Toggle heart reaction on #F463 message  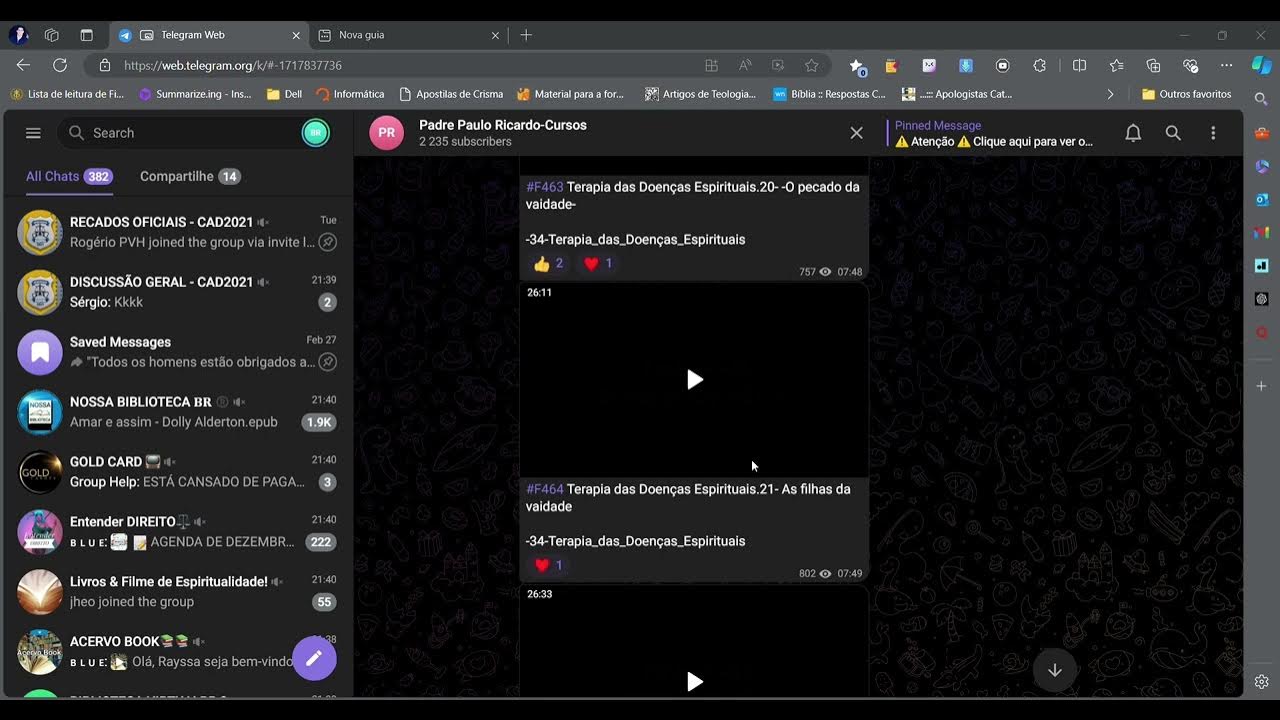(598, 264)
